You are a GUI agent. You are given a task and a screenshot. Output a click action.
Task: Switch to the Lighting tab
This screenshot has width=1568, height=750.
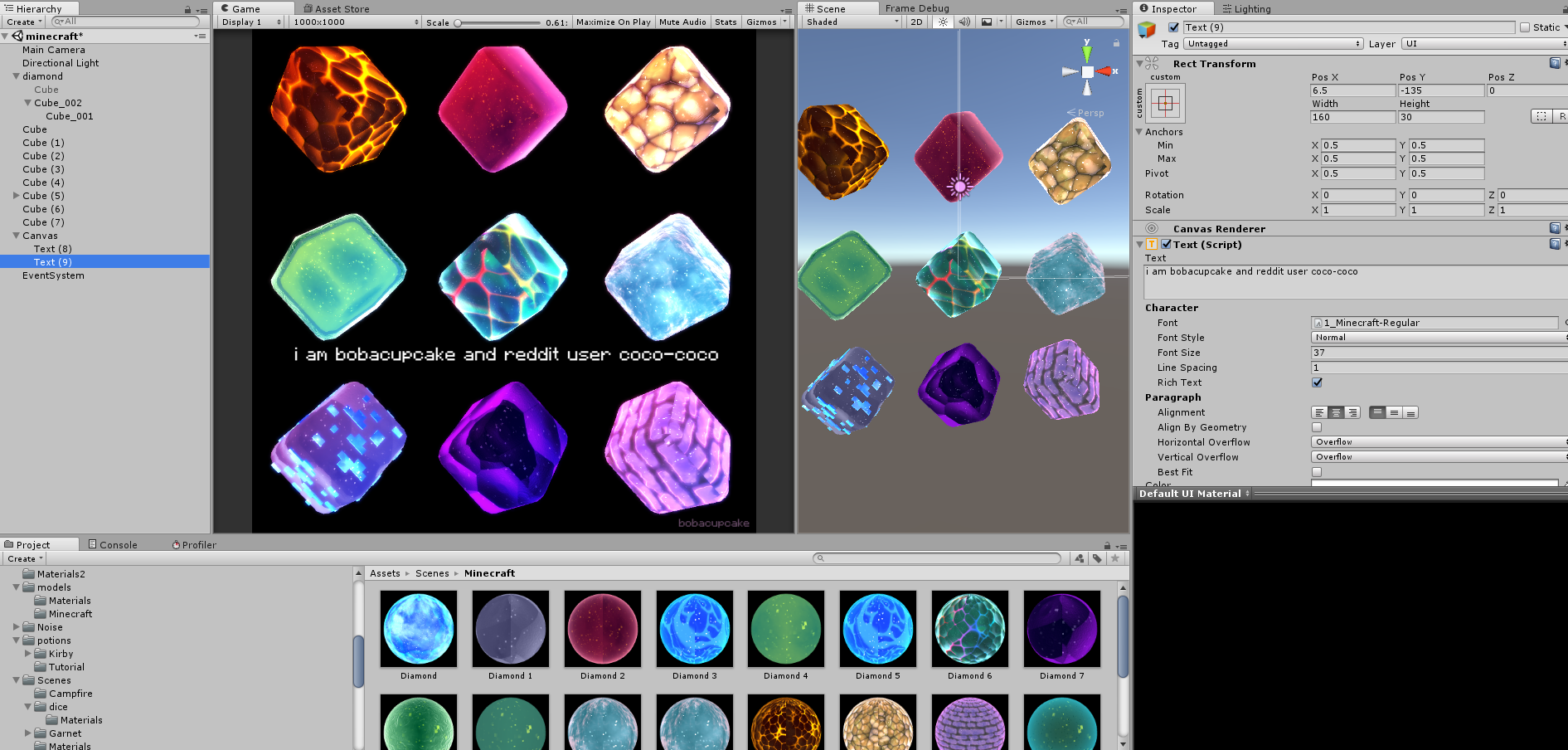pos(1246,9)
